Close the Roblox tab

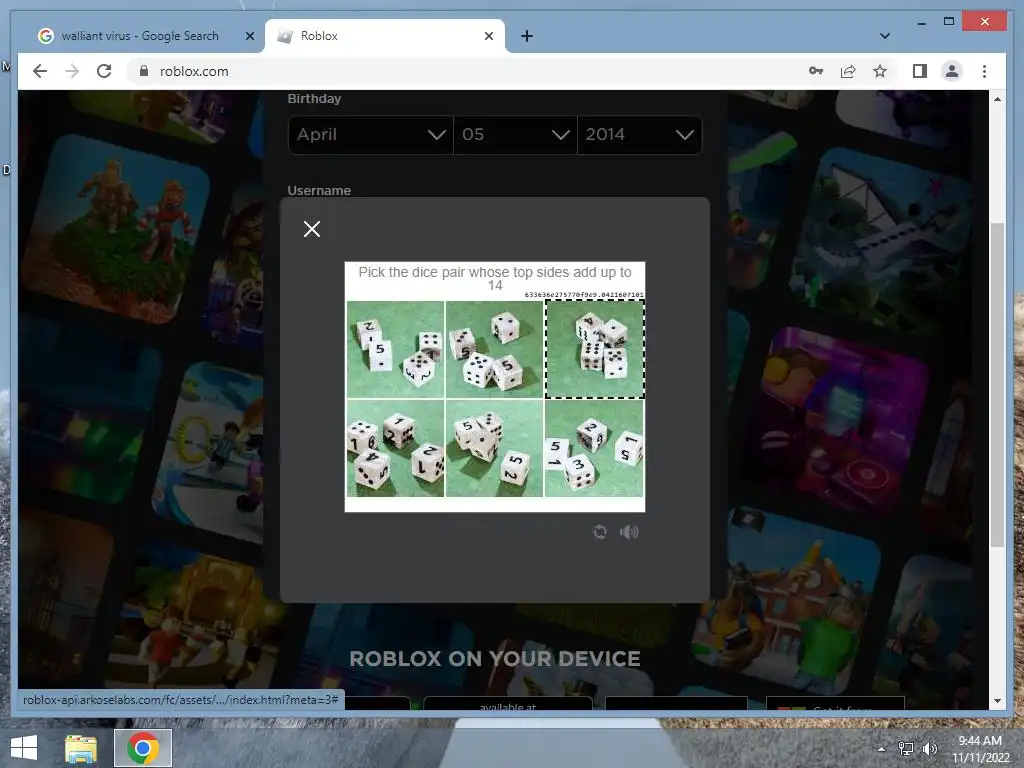point(488,36)
